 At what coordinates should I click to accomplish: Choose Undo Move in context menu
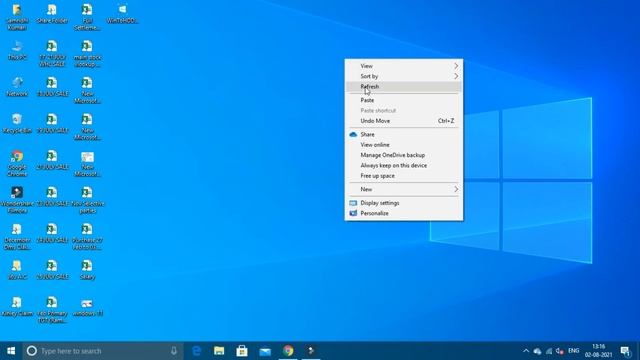tap(404, 121)
